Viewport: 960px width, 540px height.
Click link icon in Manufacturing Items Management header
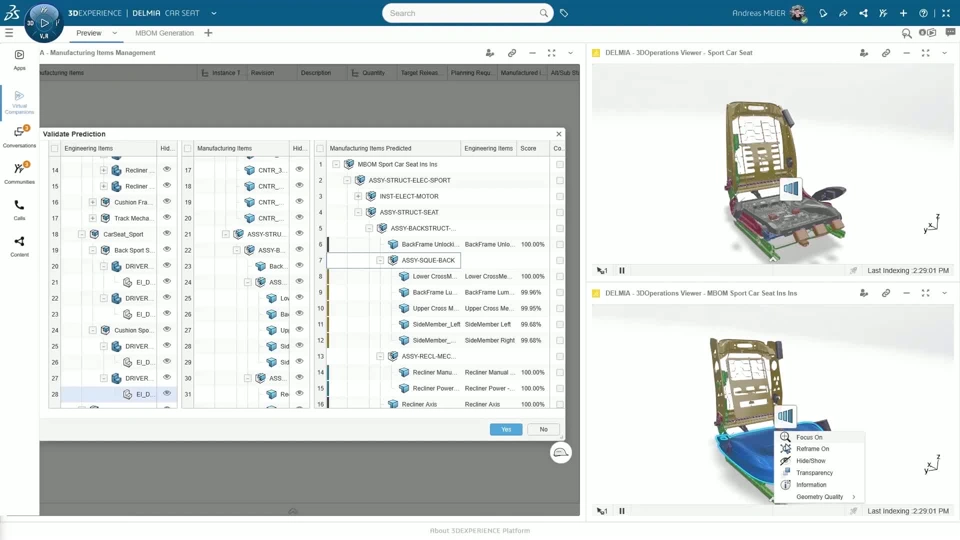click(512, 53)
